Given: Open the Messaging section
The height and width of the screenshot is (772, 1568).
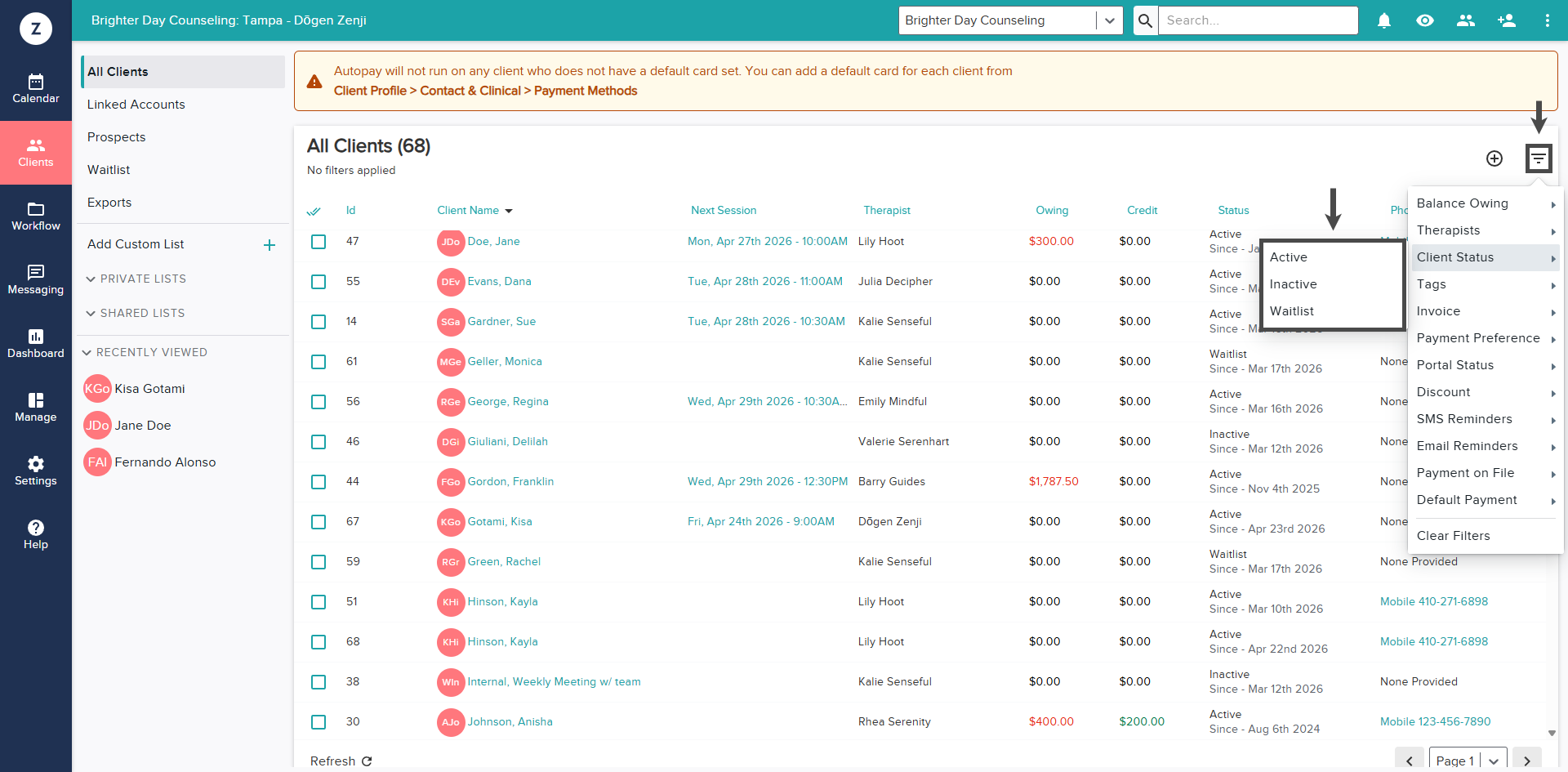Looking at the screenshot, I should tap(36, 280).
